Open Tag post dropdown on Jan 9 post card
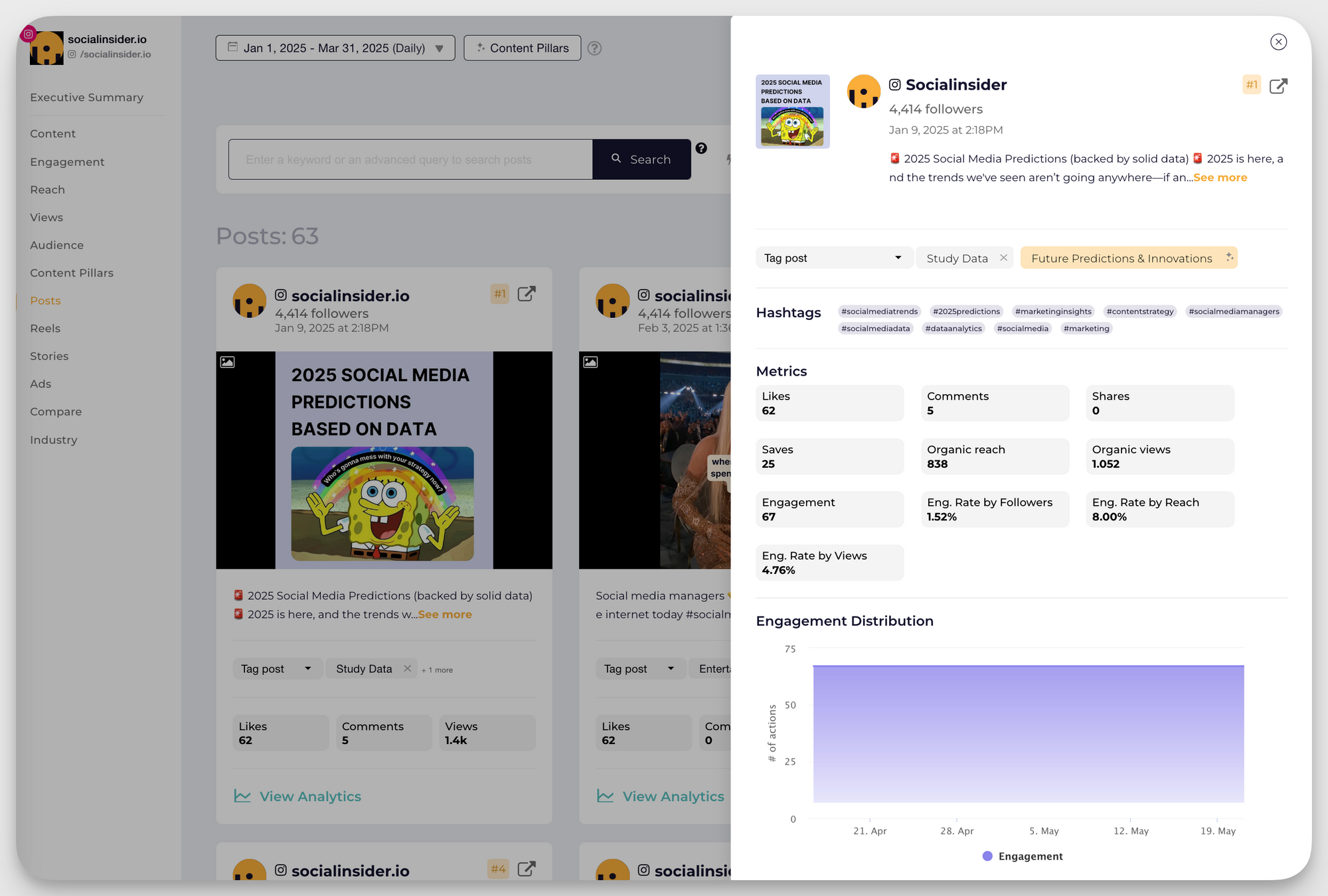 click(277, 668)
